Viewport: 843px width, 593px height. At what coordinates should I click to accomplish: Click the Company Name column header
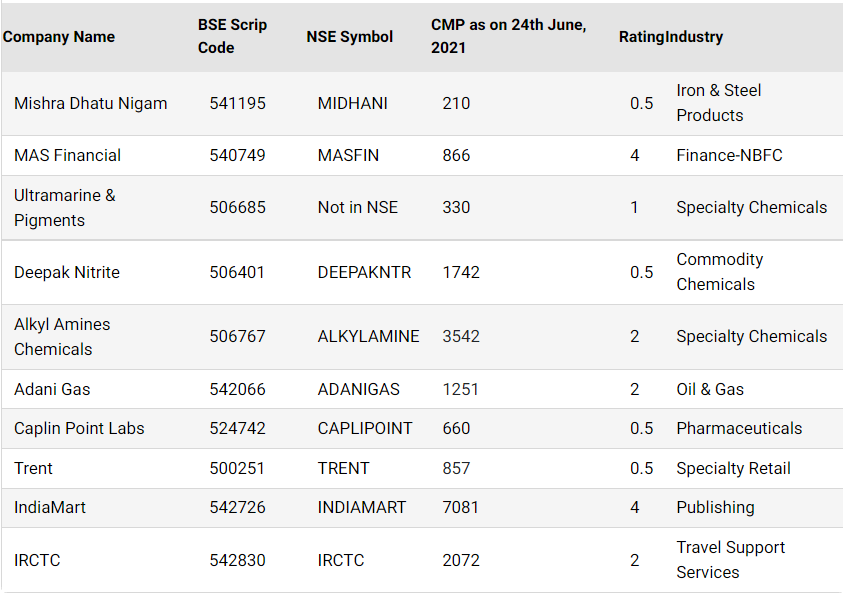pyautogui.click(x=59, y=37)
